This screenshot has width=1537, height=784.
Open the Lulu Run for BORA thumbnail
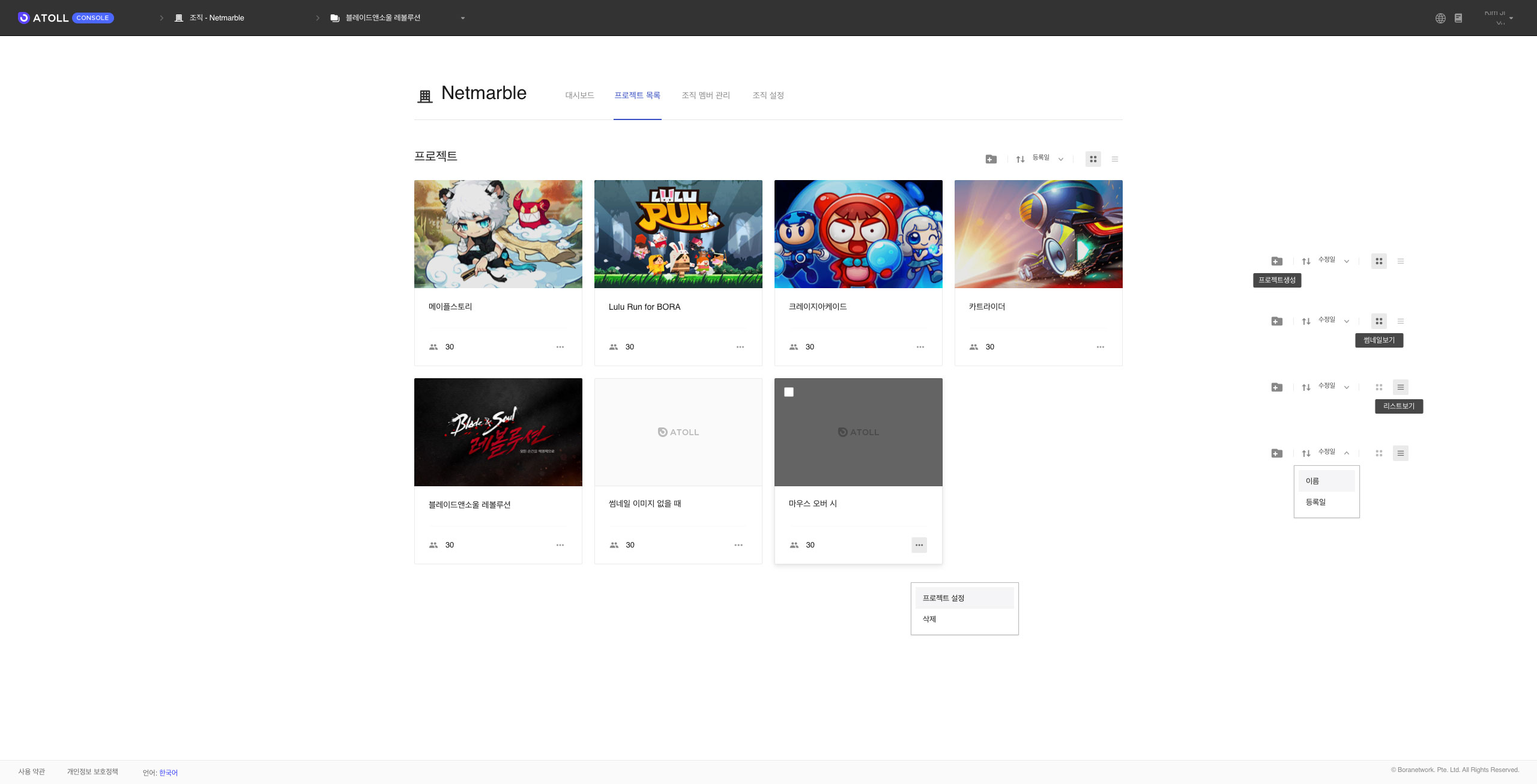click(x=678, y=234)
